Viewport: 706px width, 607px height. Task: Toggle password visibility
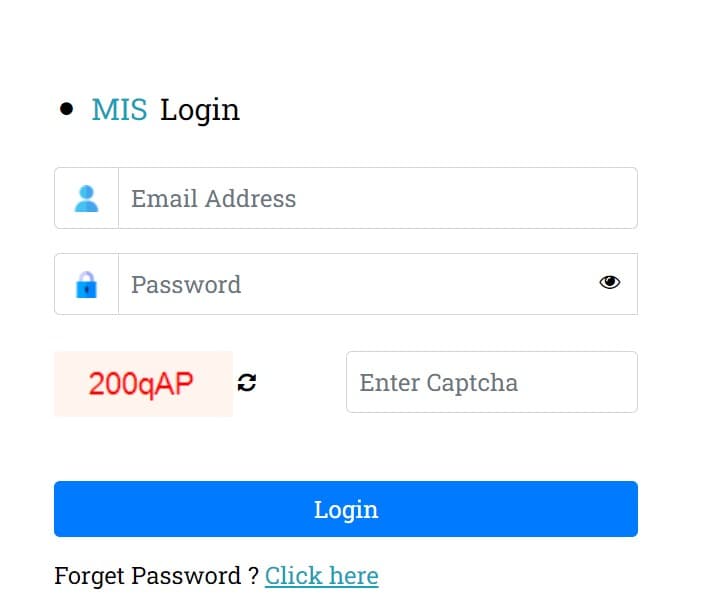coord(610,282)
